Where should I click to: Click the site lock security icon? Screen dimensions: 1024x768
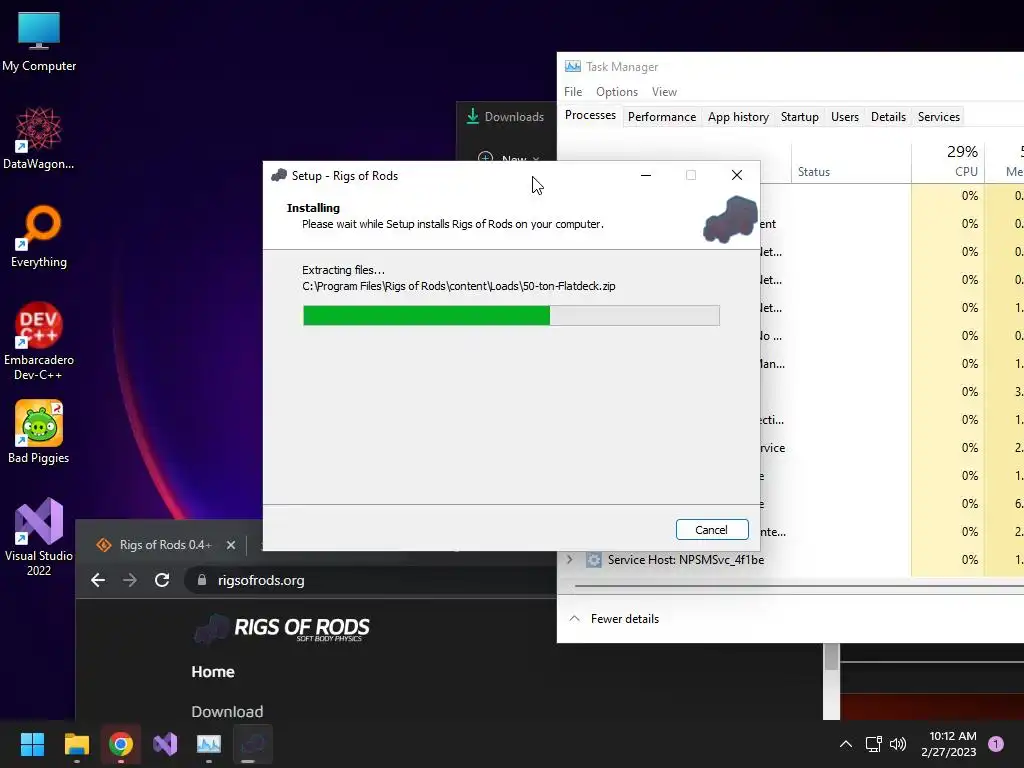tap(202, 580)
